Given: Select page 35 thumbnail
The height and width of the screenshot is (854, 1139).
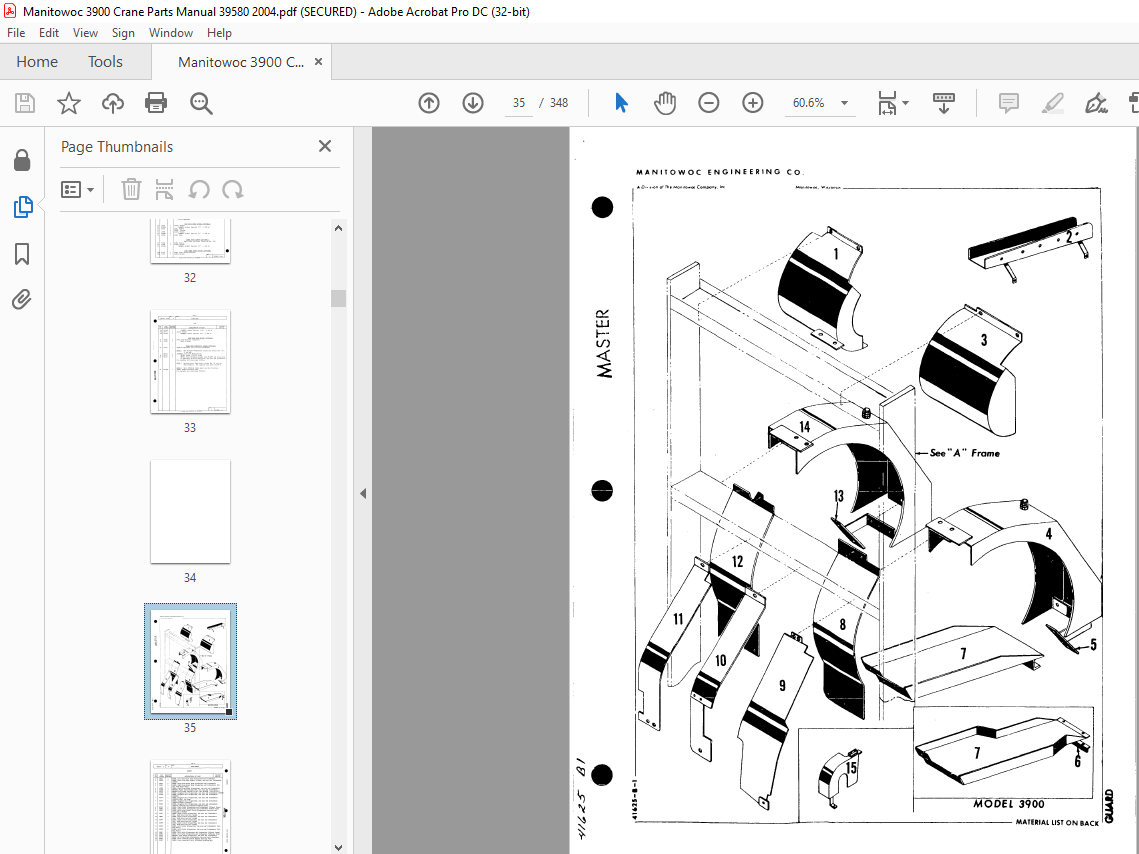Looking at the screenshot, I should (190, 662).
